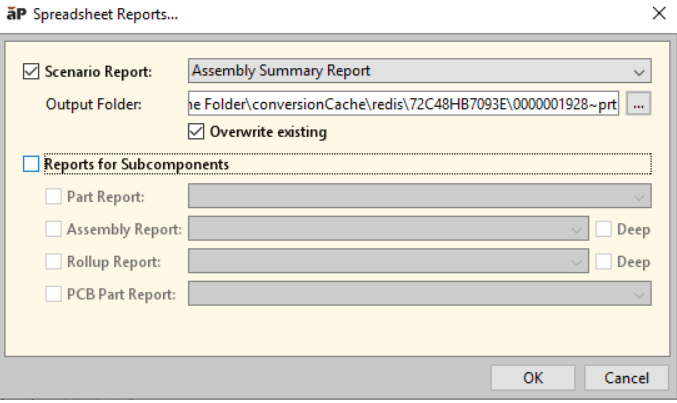Image resolution: width=677 pixels, height=403 pixels.
Task: Expand the Rollup Report dropdown
Action: [388, 261]
